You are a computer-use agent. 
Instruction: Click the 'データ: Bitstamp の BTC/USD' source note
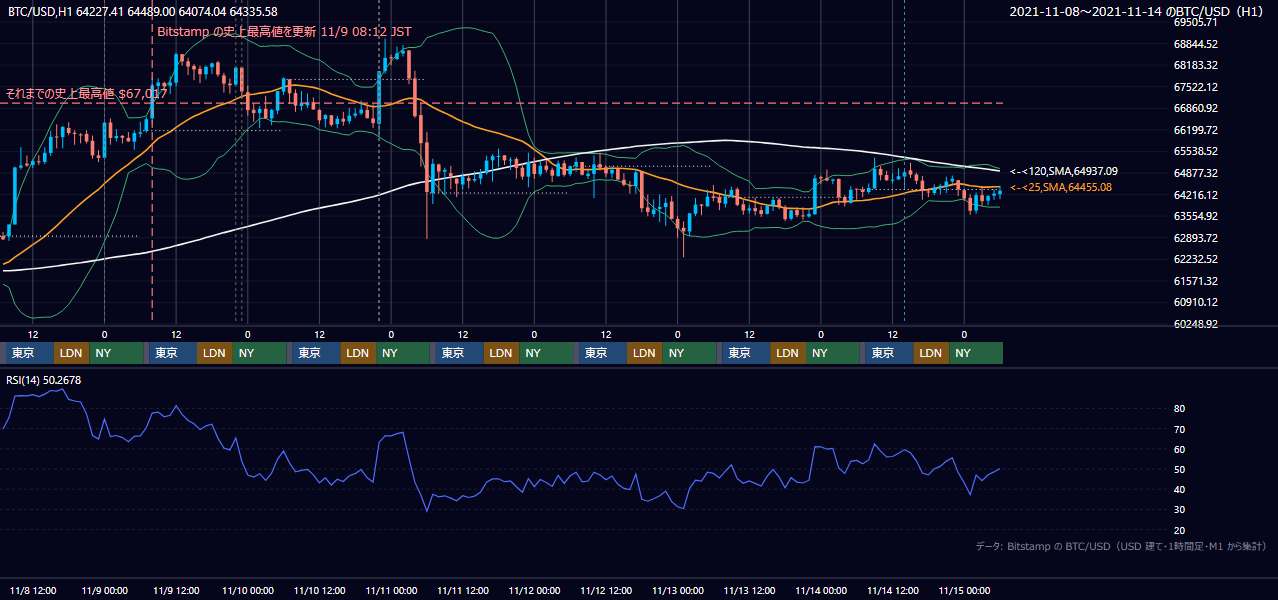(1121, 546)
